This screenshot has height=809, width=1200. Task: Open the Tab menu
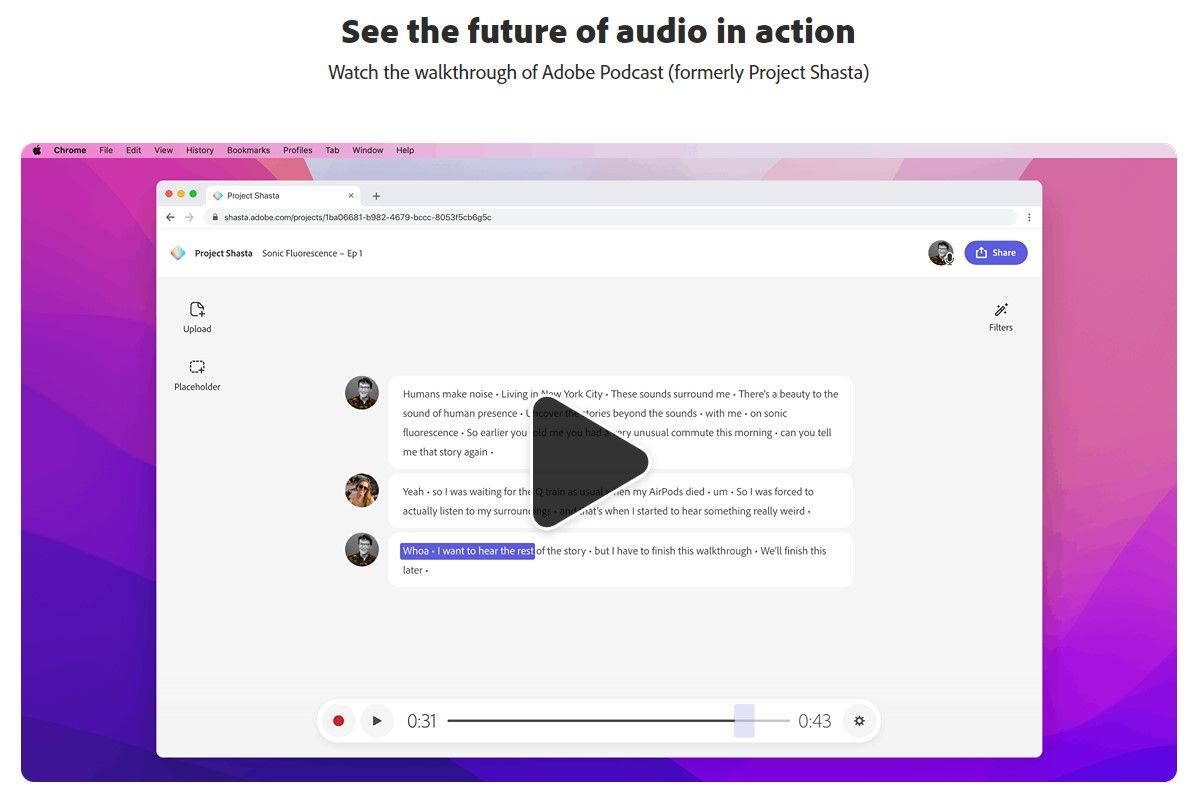[332, 150]
